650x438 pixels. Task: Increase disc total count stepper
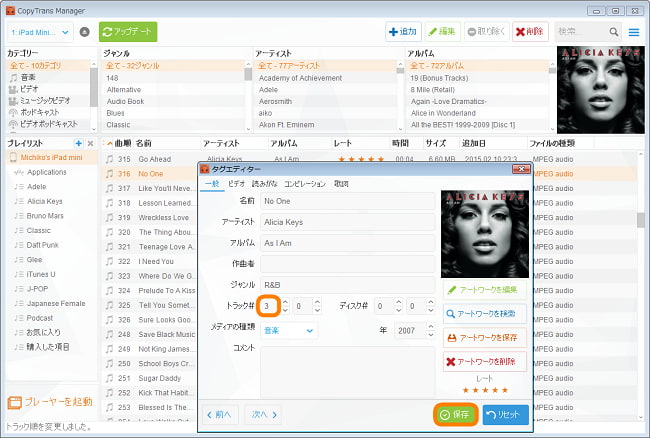(431, 302)
